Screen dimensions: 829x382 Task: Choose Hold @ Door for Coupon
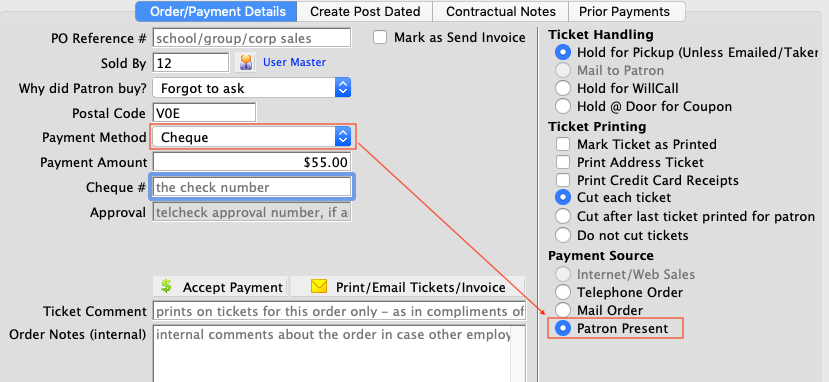coord(563,106)
